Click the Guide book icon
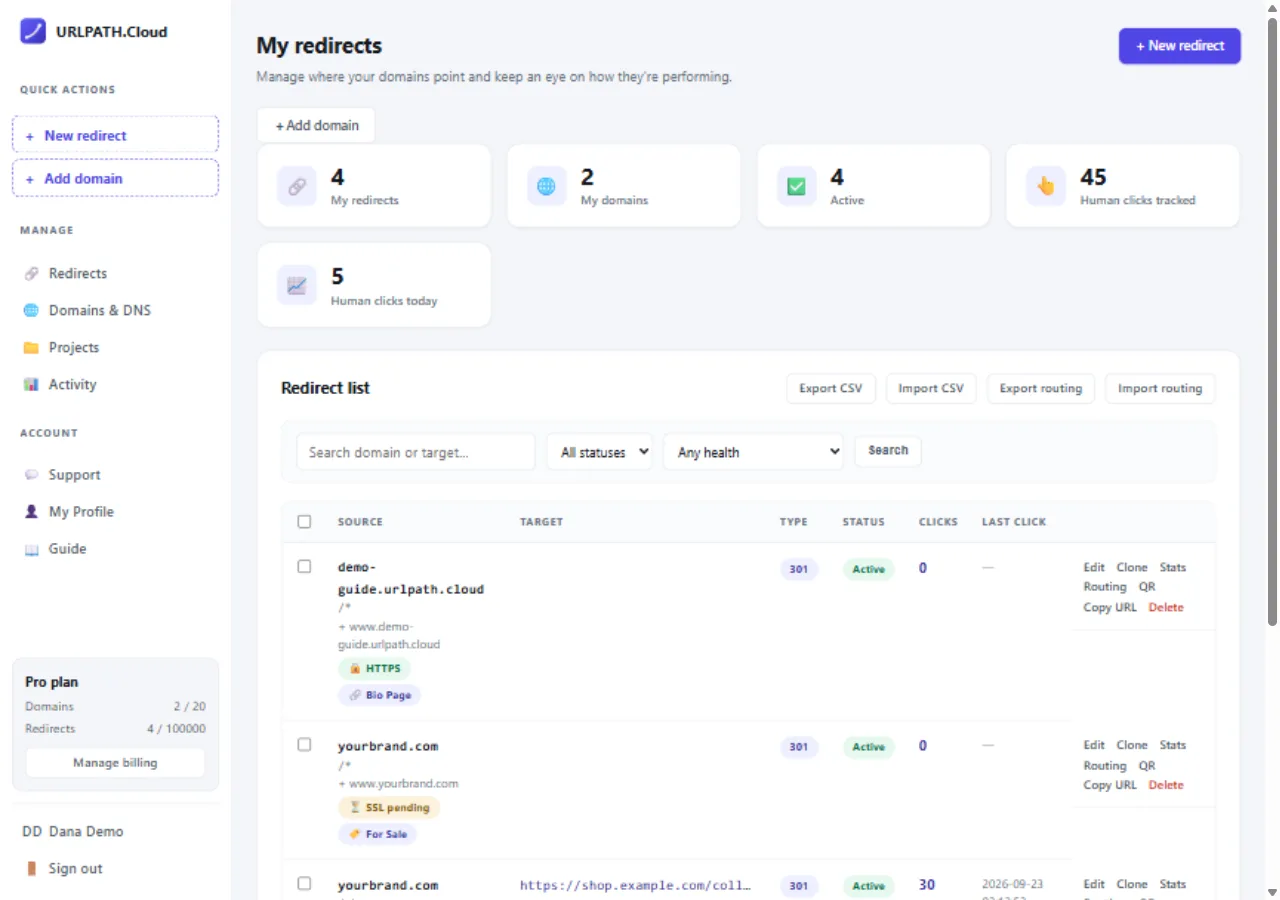 pyautogui.click(x=31, y=549)
